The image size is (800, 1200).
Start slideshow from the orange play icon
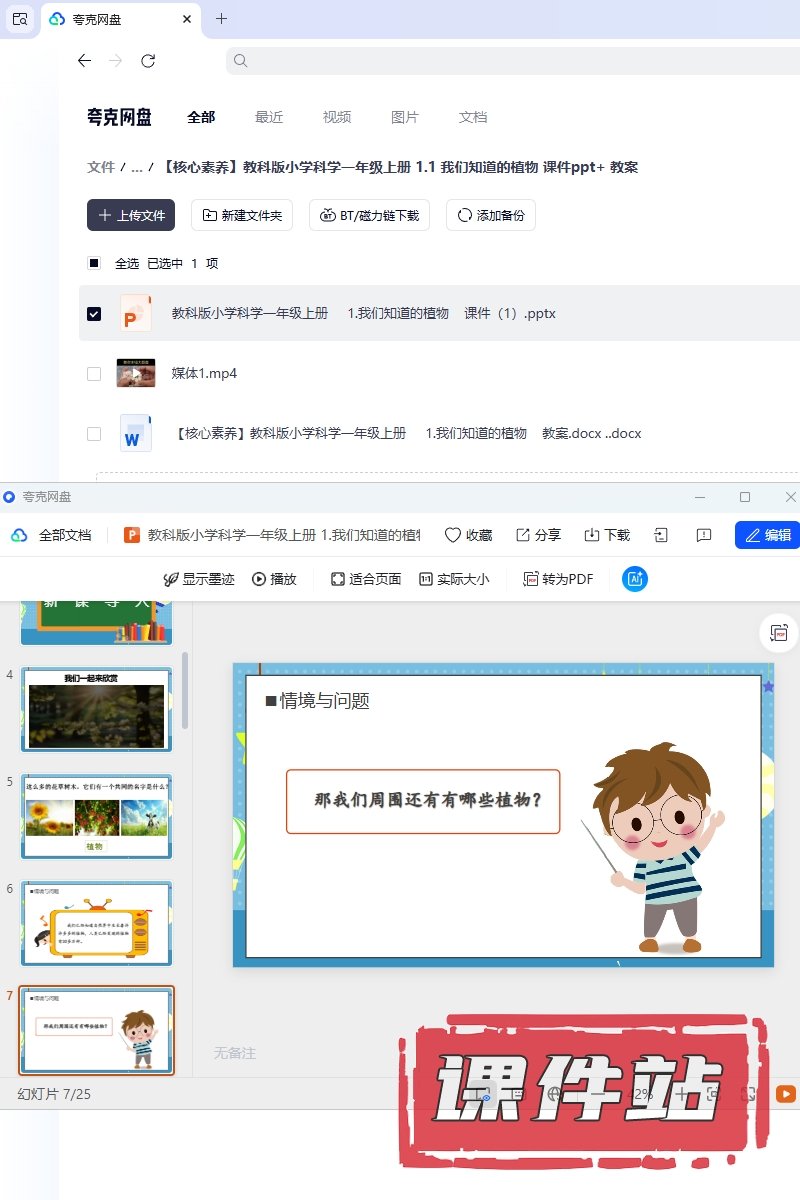click(786, 1094)
